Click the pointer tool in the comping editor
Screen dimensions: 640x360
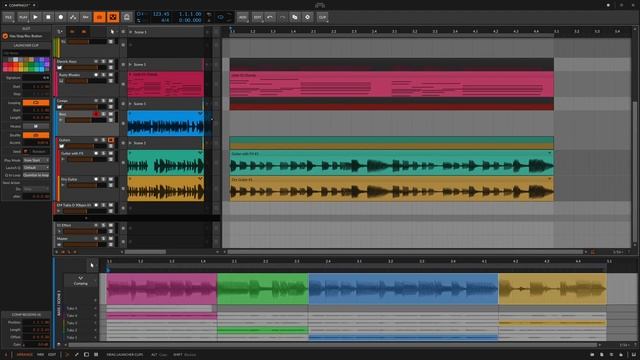click(x=92, y=265)
